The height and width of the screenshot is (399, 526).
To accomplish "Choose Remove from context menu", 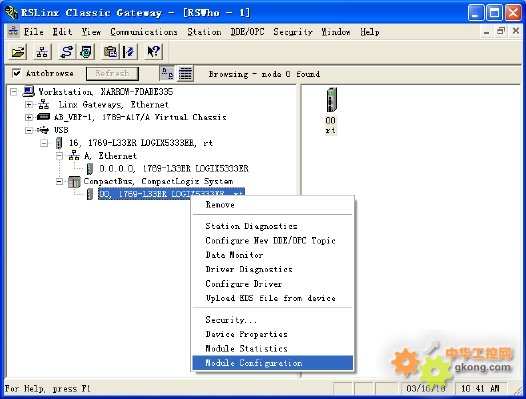I will [272, 205].
